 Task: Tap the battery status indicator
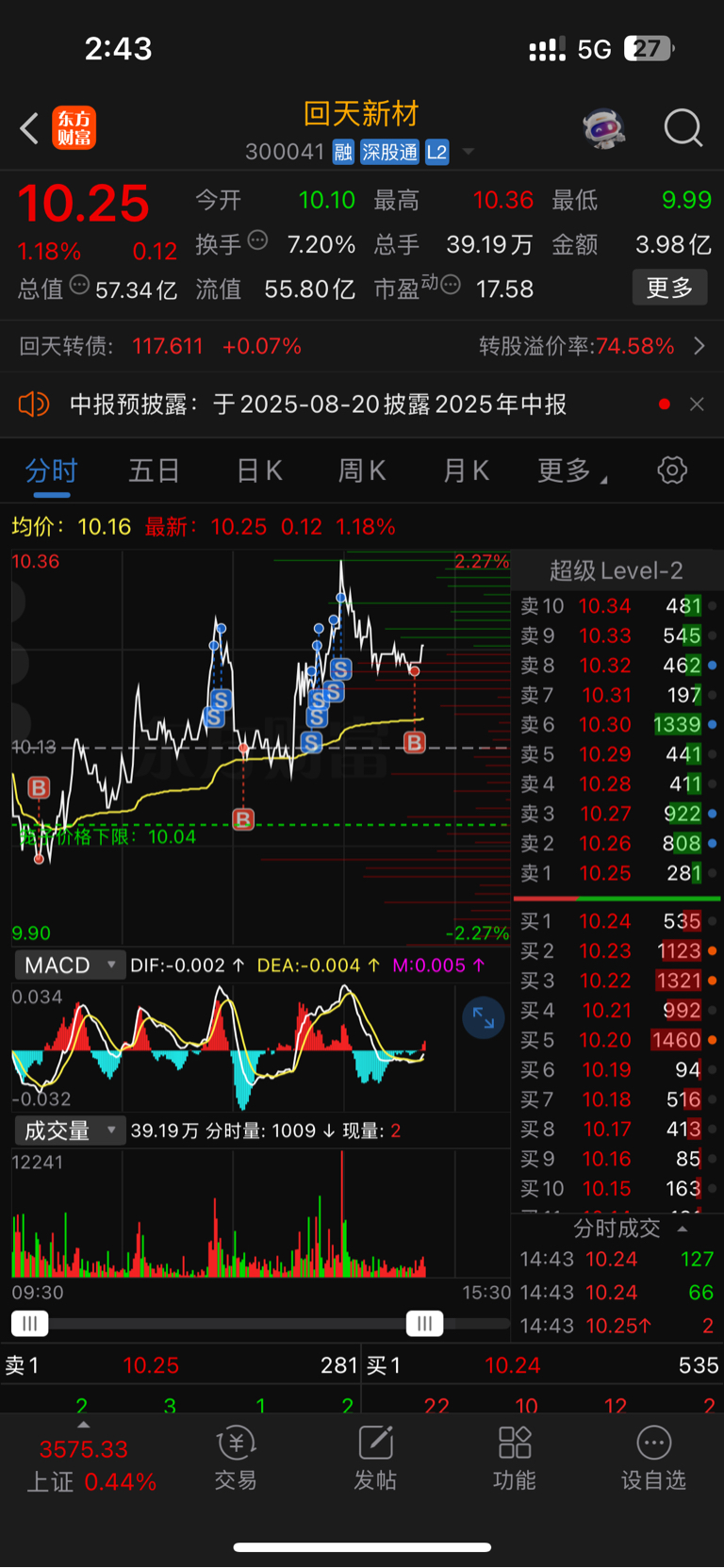coord(650,48)
